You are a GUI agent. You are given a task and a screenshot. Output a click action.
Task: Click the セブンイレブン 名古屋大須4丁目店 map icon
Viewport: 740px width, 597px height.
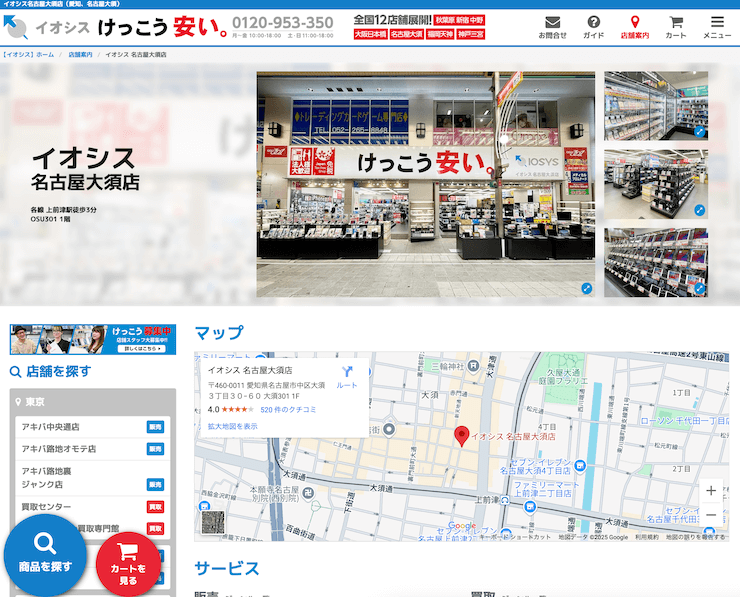point(580,466)
